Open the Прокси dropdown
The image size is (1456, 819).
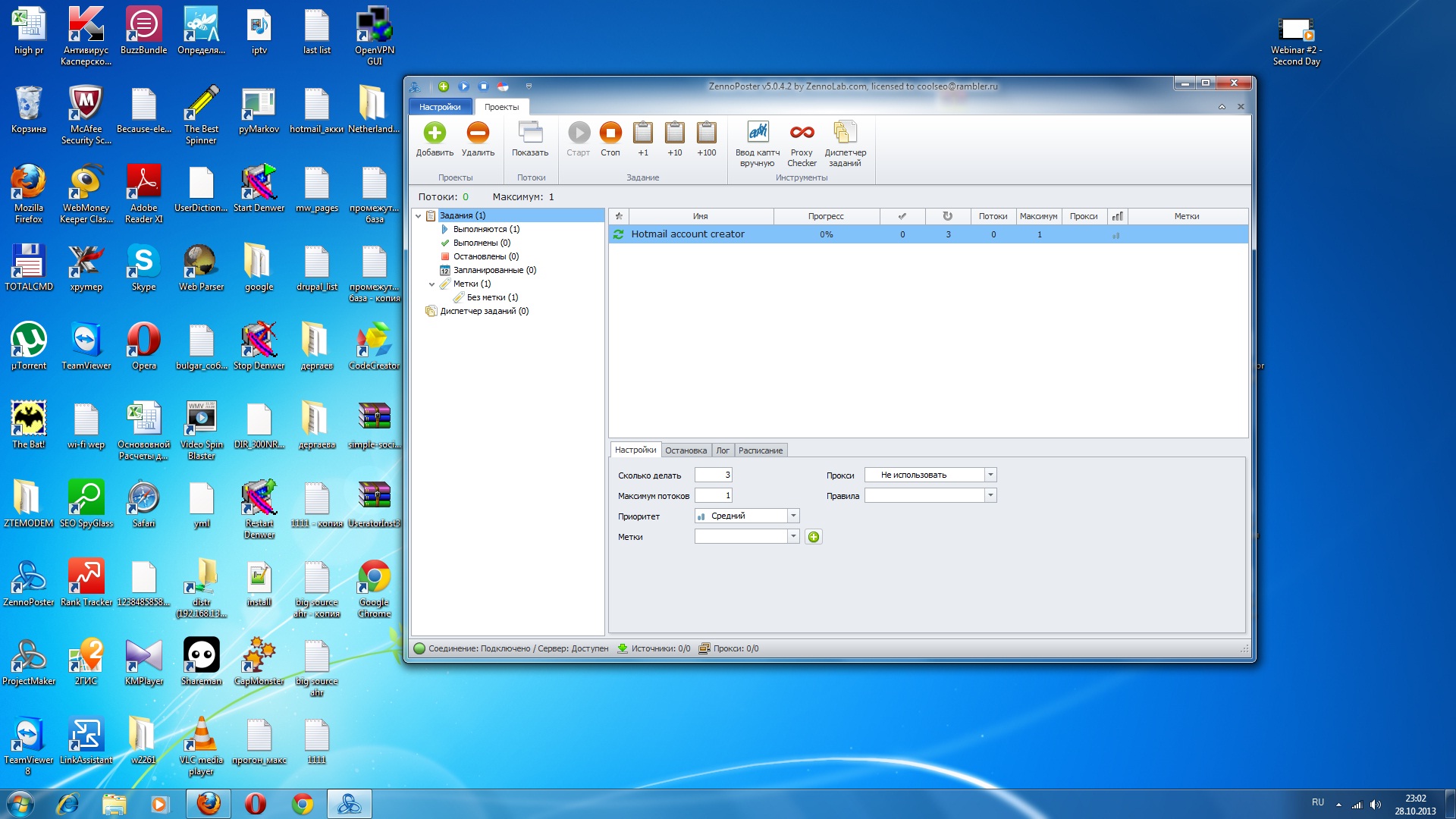990,475
